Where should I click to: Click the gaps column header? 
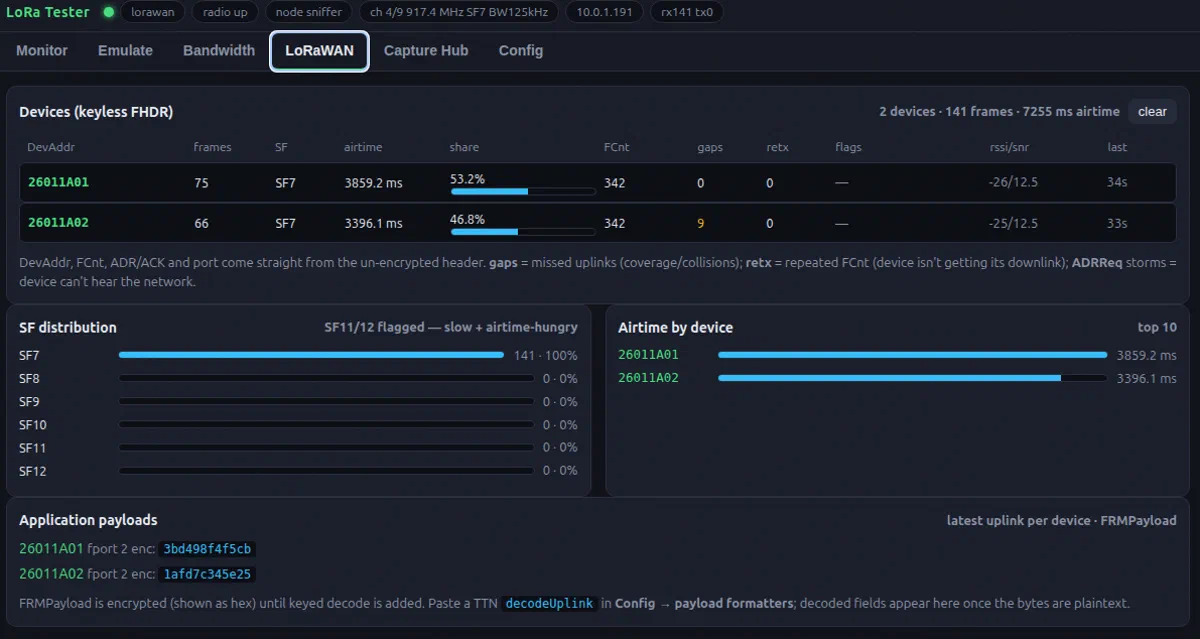710,147
